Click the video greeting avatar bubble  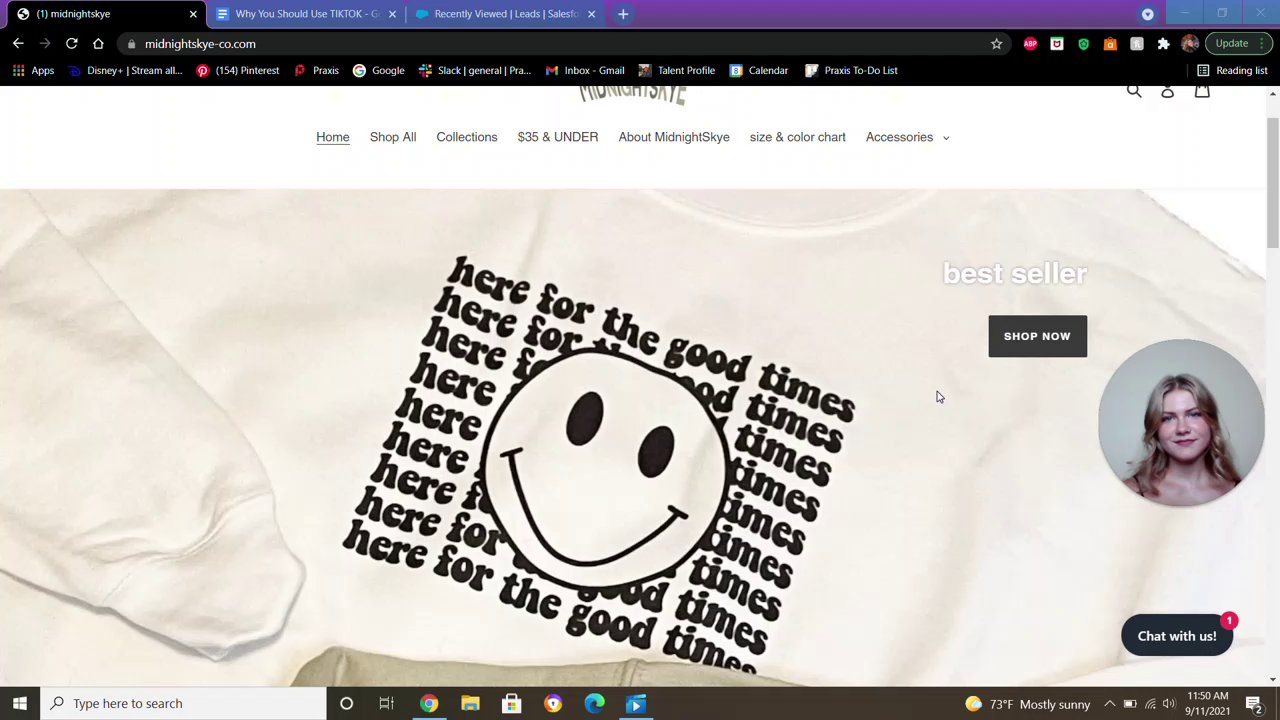click(x=1181, y=423)
